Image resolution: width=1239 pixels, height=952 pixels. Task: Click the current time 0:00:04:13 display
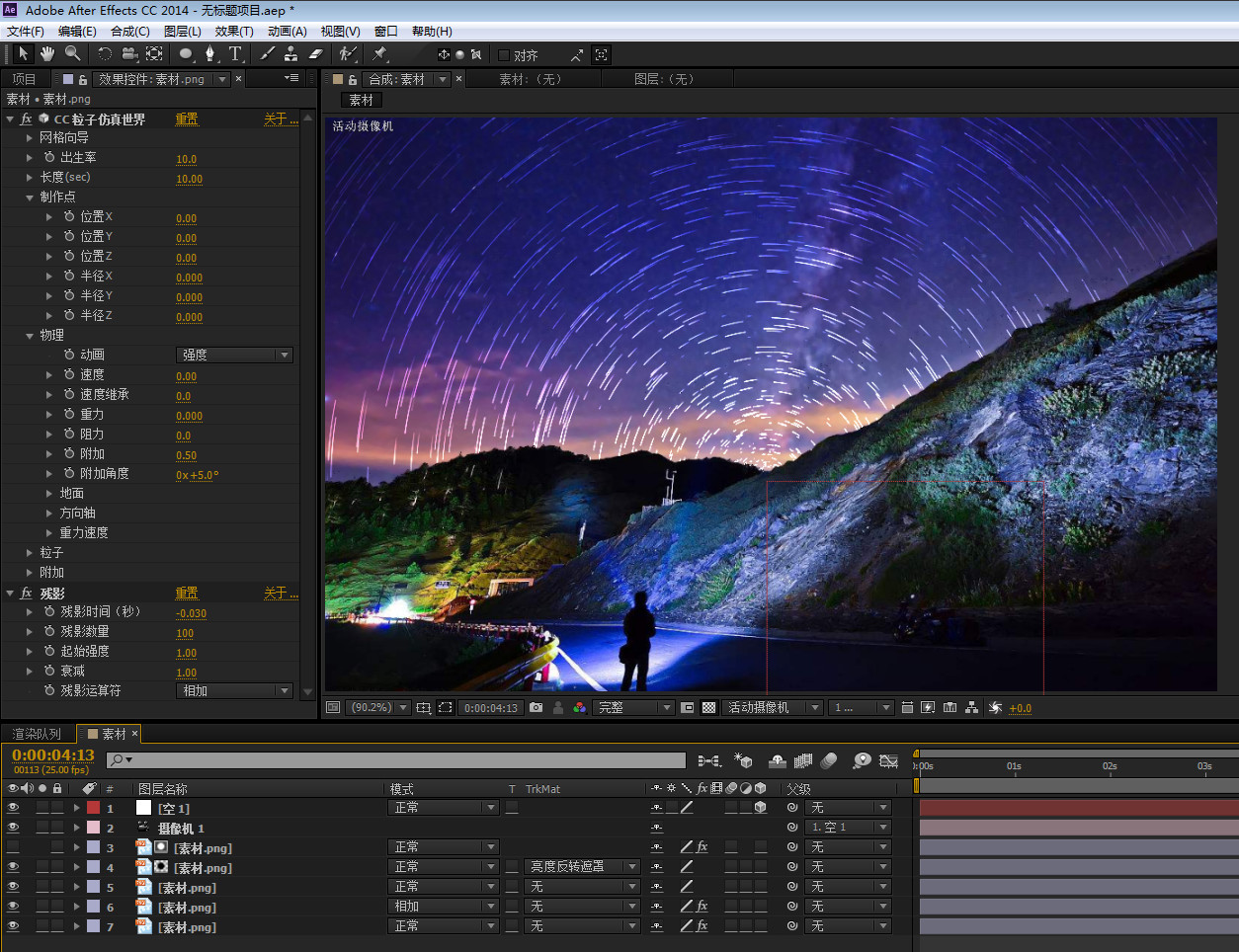(52, 755)
